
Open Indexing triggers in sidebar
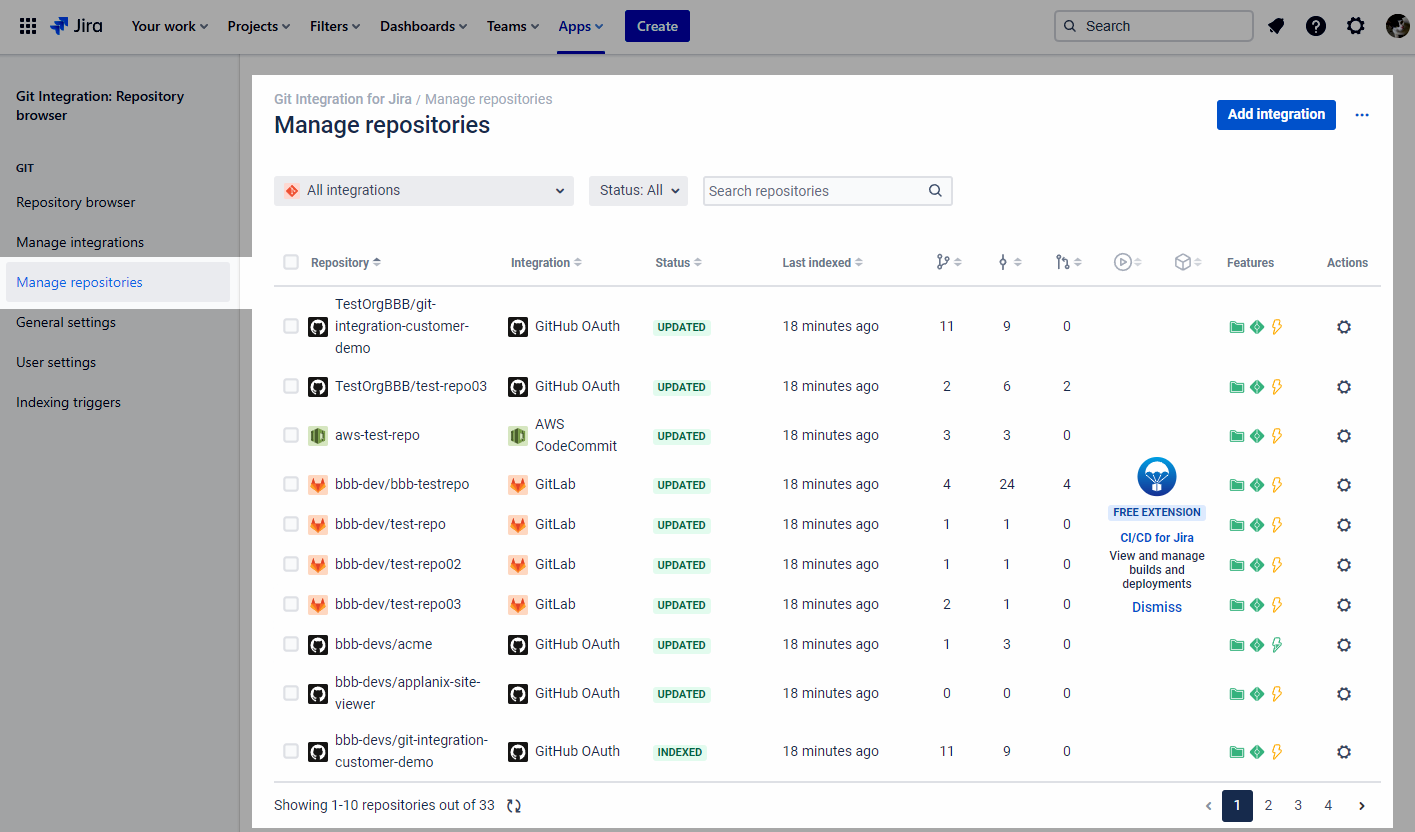[x=68, y=402]
